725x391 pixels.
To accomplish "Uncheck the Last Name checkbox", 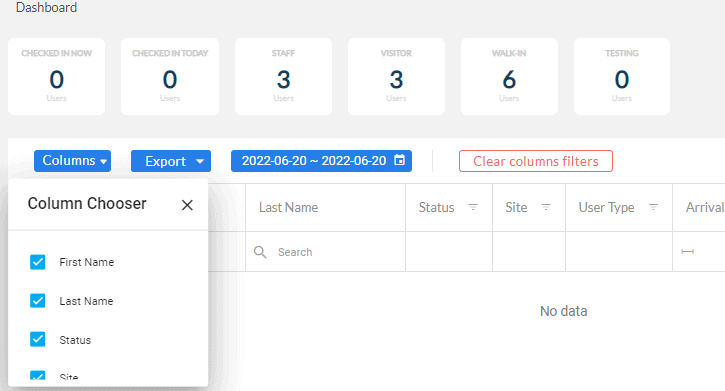I will [x=37, y=301].
